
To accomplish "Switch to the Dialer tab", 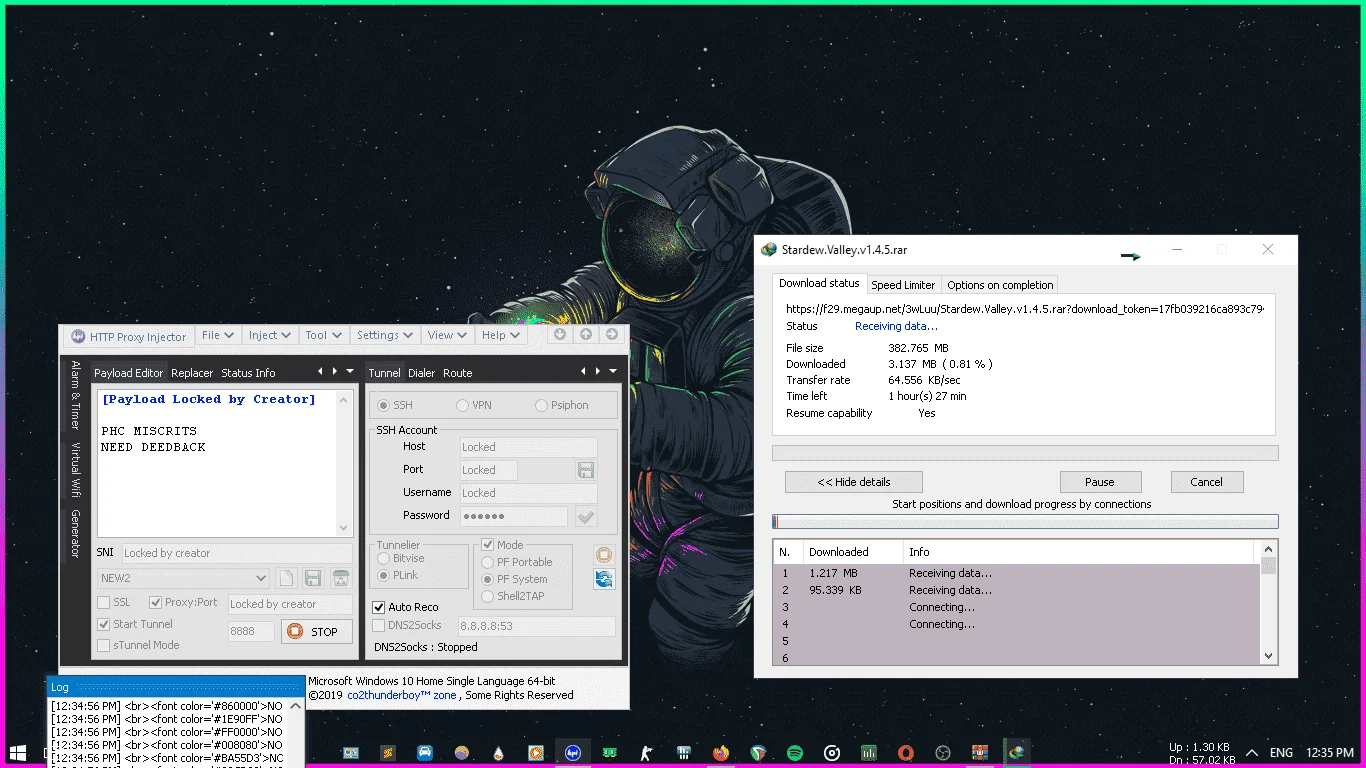I will point(421,373).
